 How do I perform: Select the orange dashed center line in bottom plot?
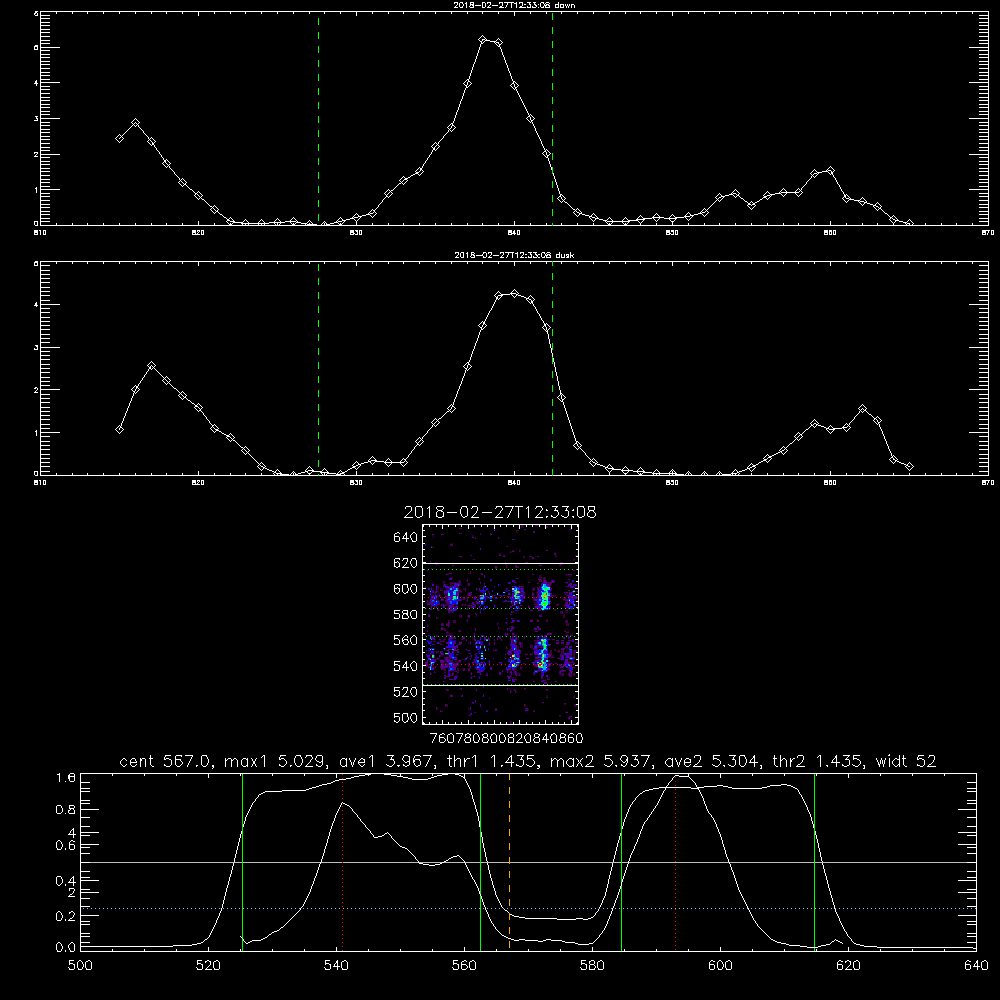pos(510,861)
